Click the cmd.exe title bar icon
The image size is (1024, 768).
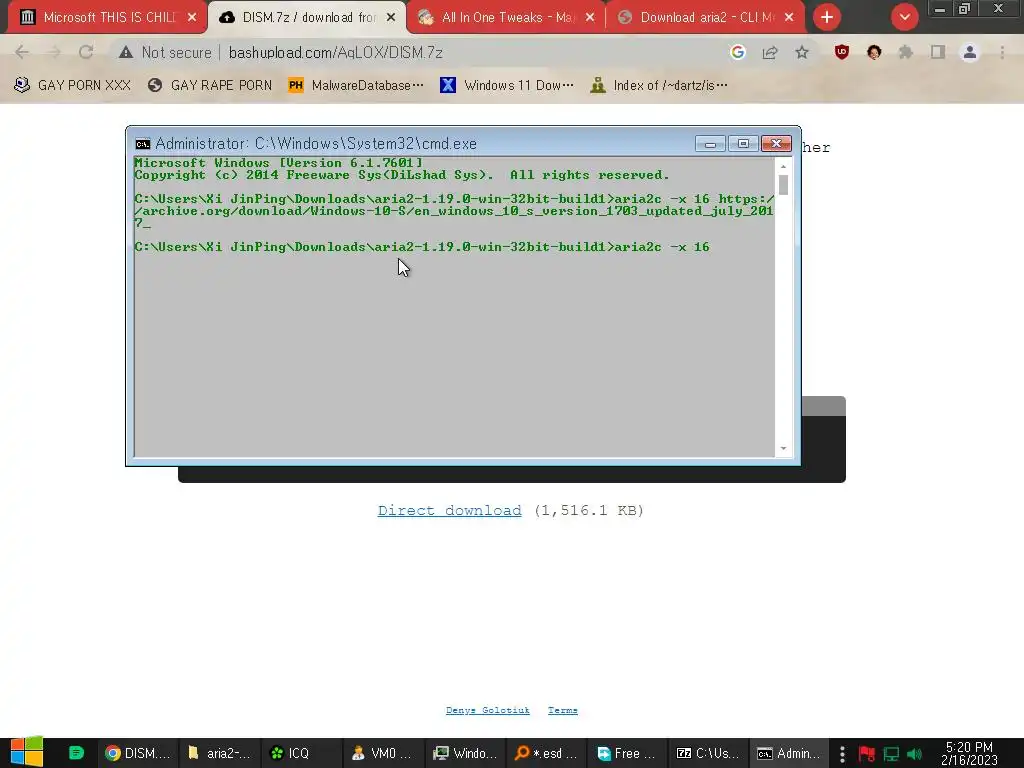(142, 144)
